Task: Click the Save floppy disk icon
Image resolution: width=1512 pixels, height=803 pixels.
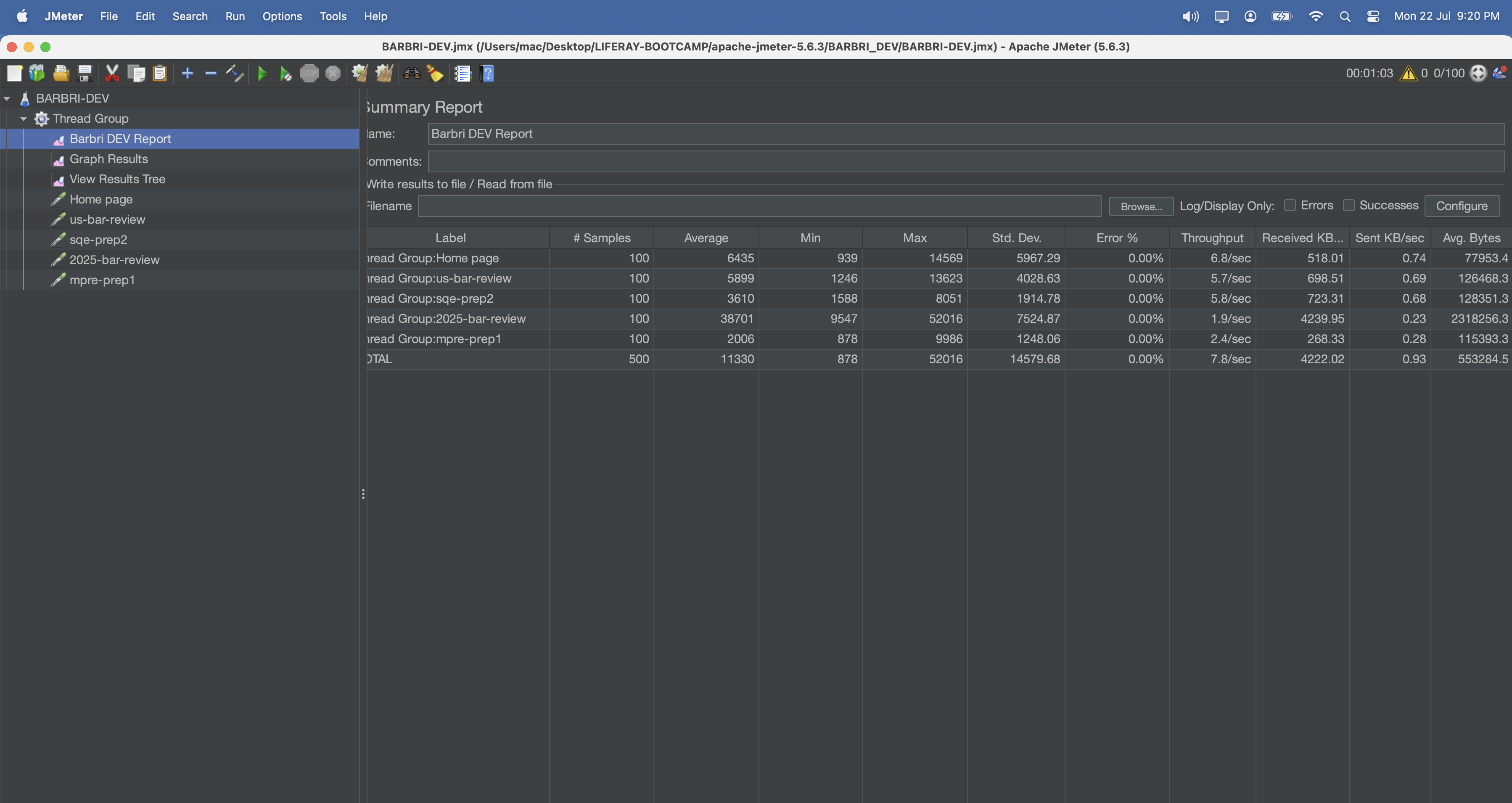Action: pos(85,74)
